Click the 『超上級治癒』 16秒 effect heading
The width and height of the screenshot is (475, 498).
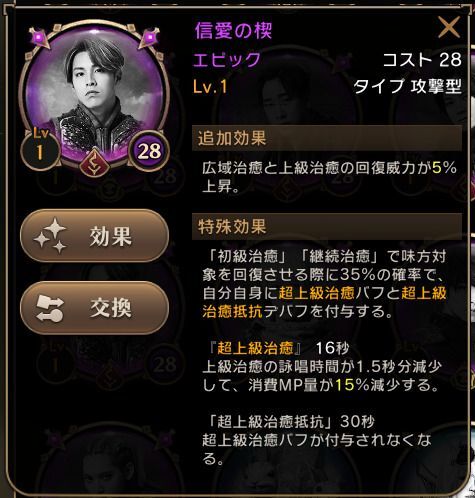pyautogui.click(x=279, y=348)
